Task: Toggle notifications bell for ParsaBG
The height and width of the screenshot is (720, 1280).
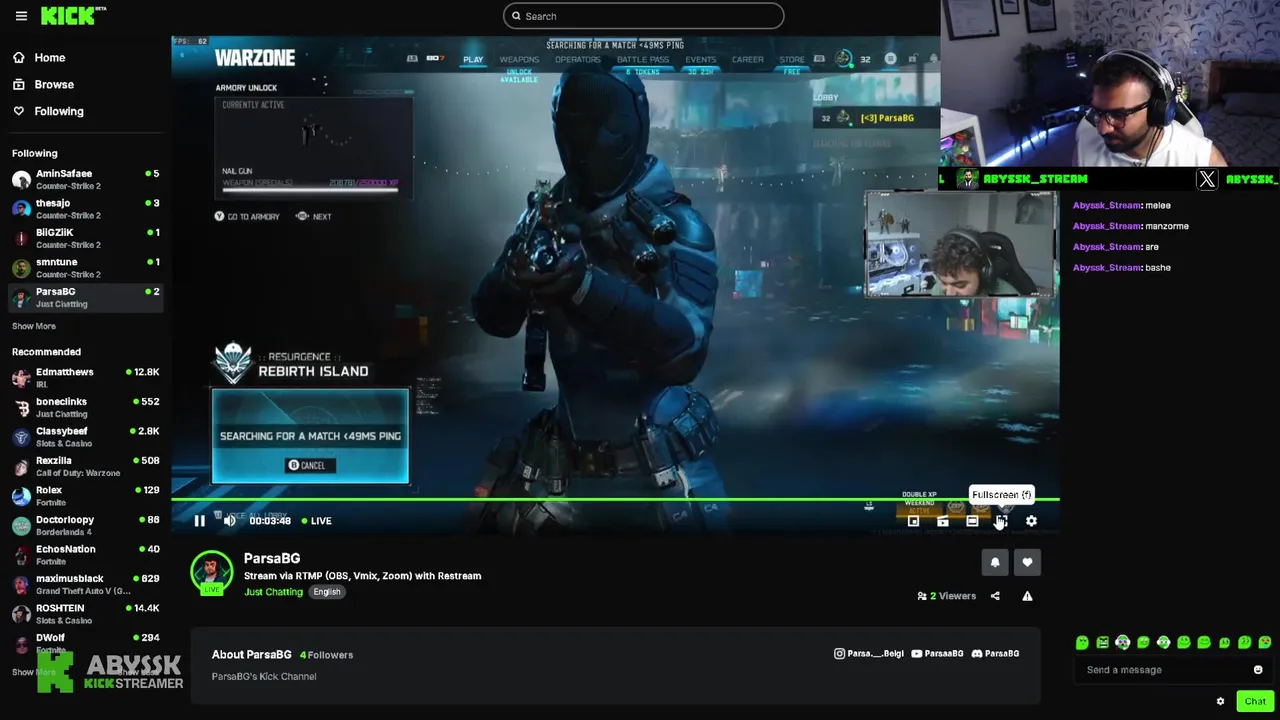Action: click(995, 563)
